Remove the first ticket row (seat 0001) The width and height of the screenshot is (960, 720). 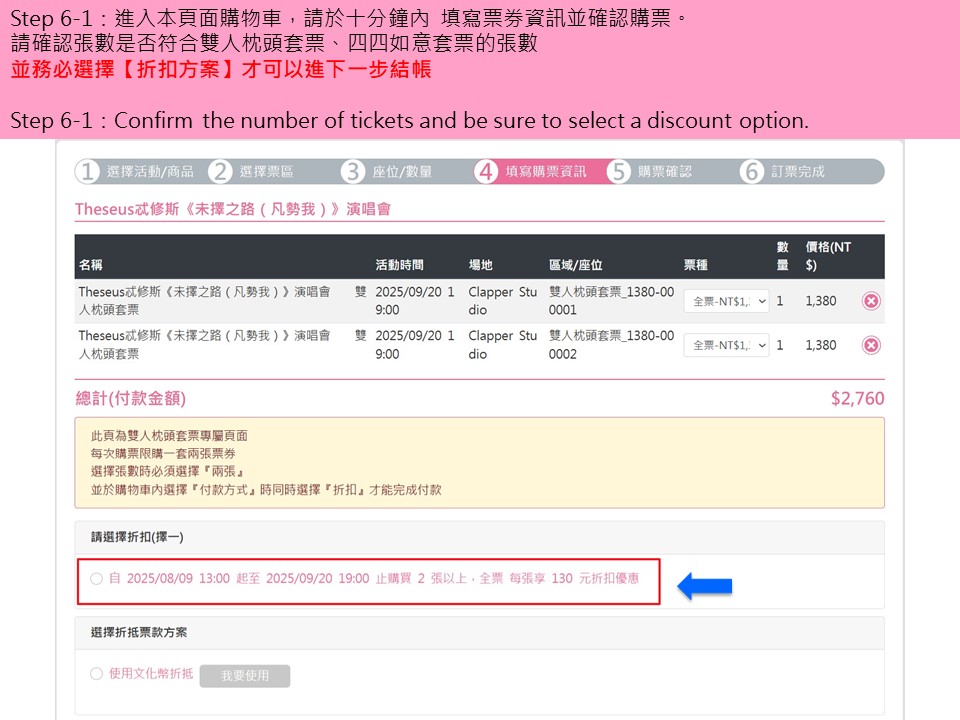pyautogui.click(x=871, y=301)
